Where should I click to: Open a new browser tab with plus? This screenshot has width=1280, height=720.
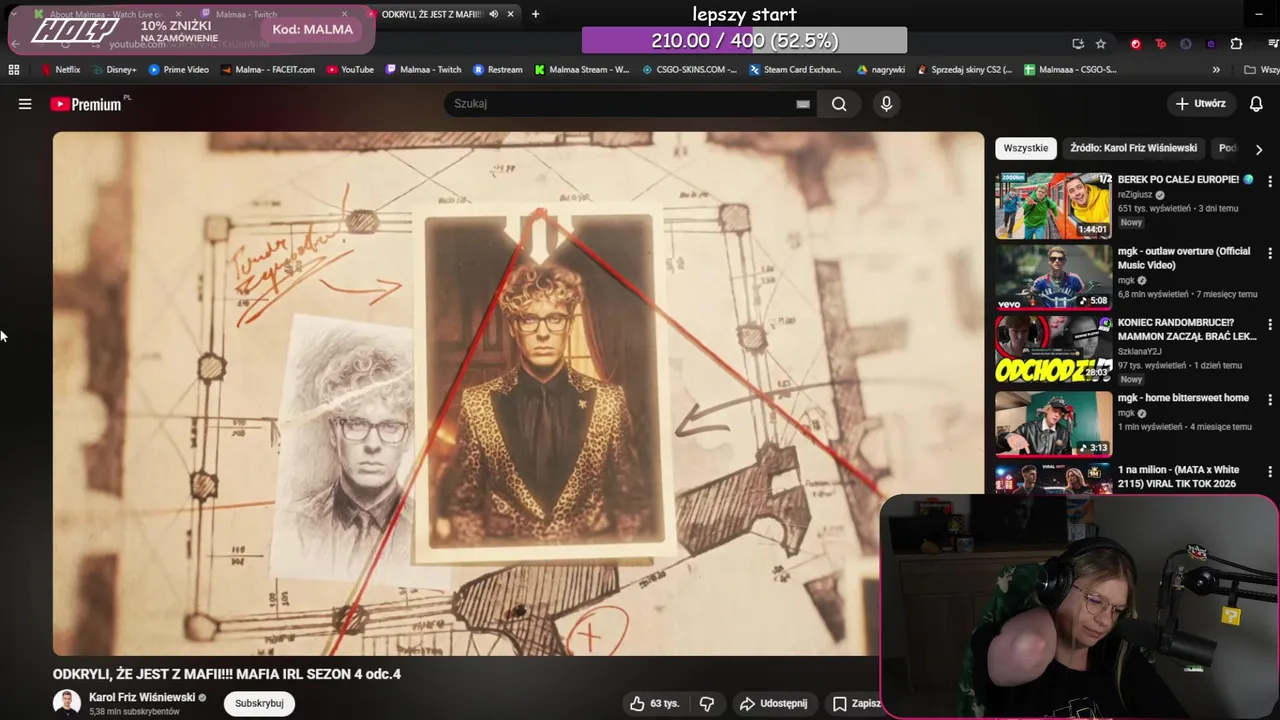pos(535,14)
